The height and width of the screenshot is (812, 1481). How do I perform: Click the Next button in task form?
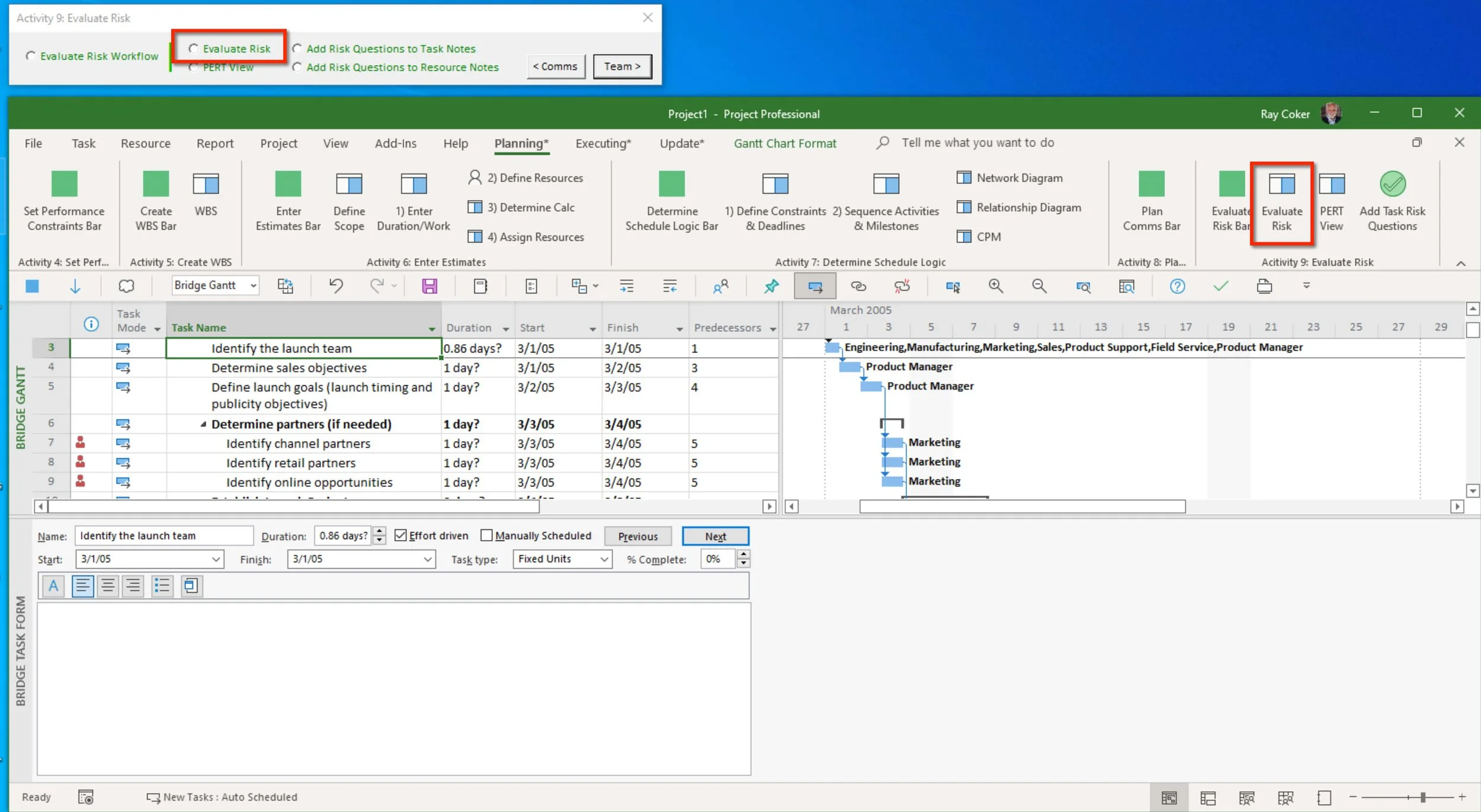pyautogui.click(x=715, y=536)
